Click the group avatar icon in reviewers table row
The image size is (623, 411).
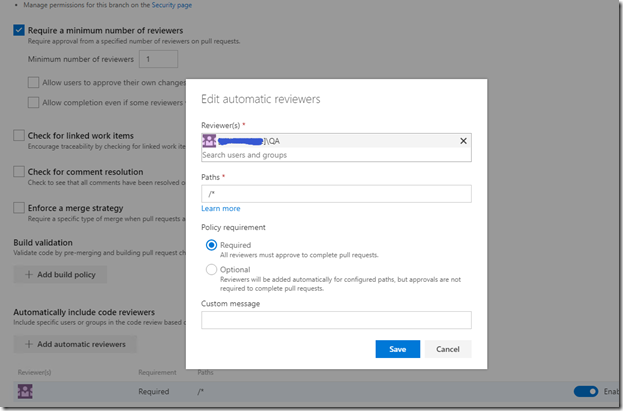25,391
